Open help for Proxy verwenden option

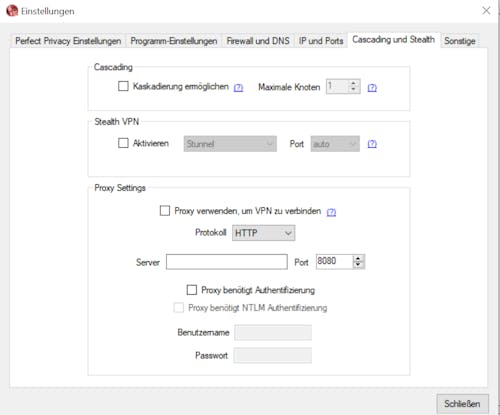tap(331, 212)
